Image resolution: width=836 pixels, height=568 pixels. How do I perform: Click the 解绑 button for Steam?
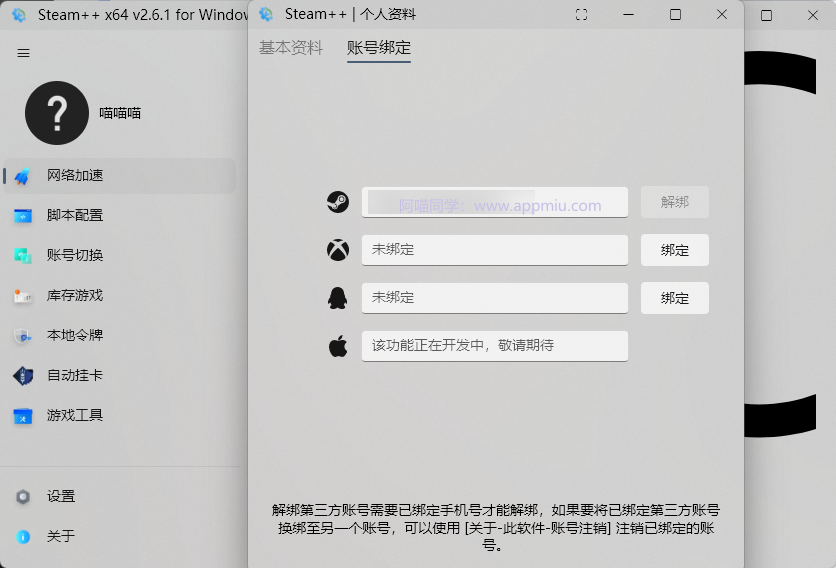tap(674, 202)
